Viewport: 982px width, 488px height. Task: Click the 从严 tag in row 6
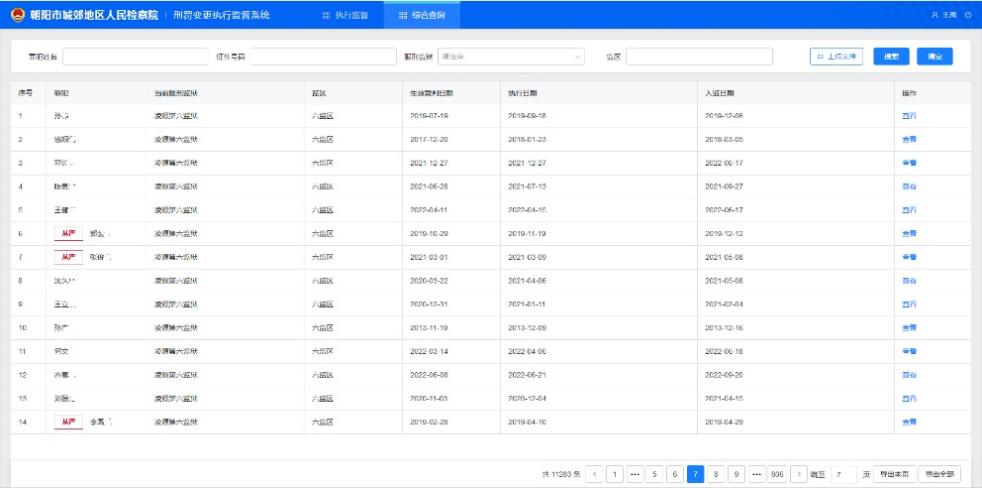click(68, 234)
